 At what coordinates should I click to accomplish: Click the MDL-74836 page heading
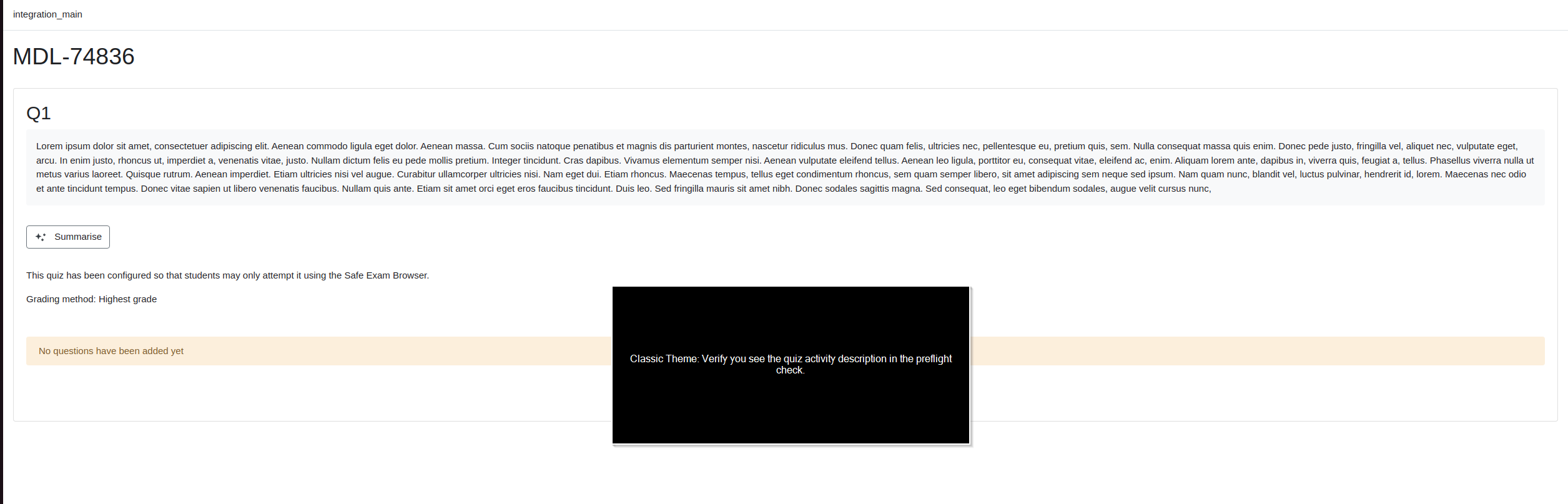(74, 56)
